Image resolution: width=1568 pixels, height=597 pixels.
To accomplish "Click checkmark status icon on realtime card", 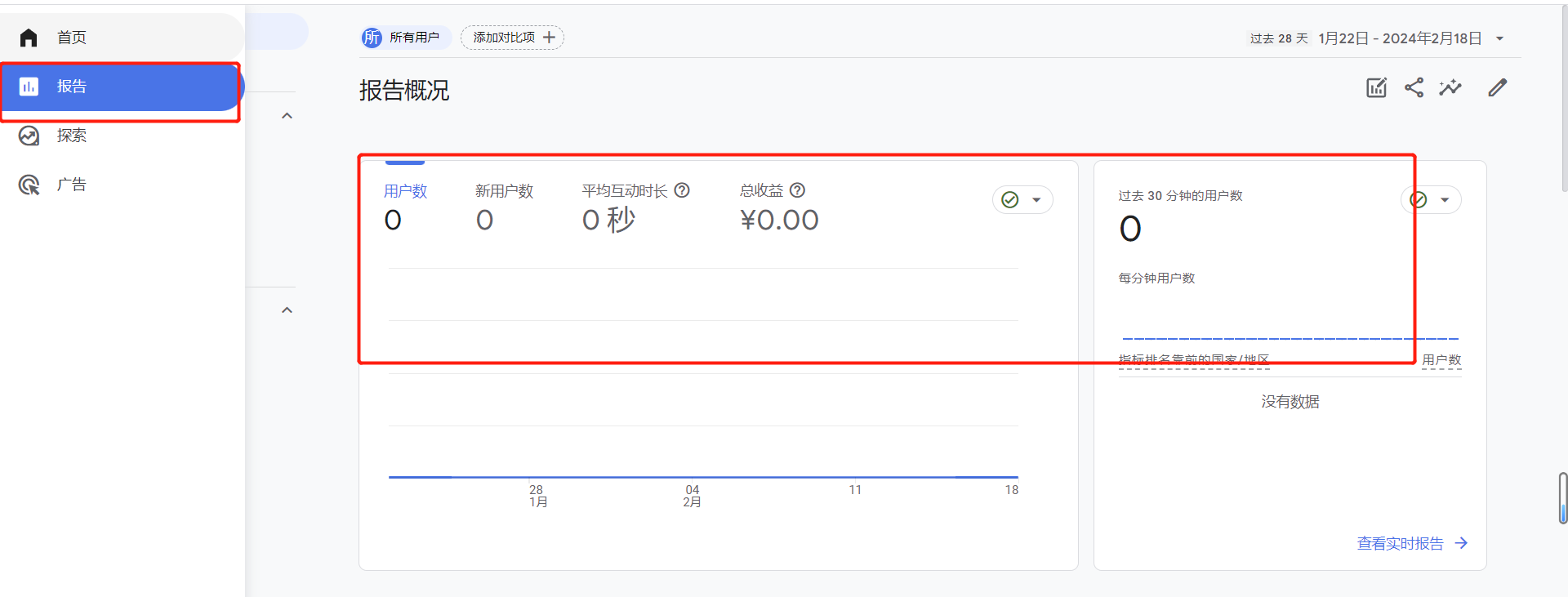I will (1419, 200).
